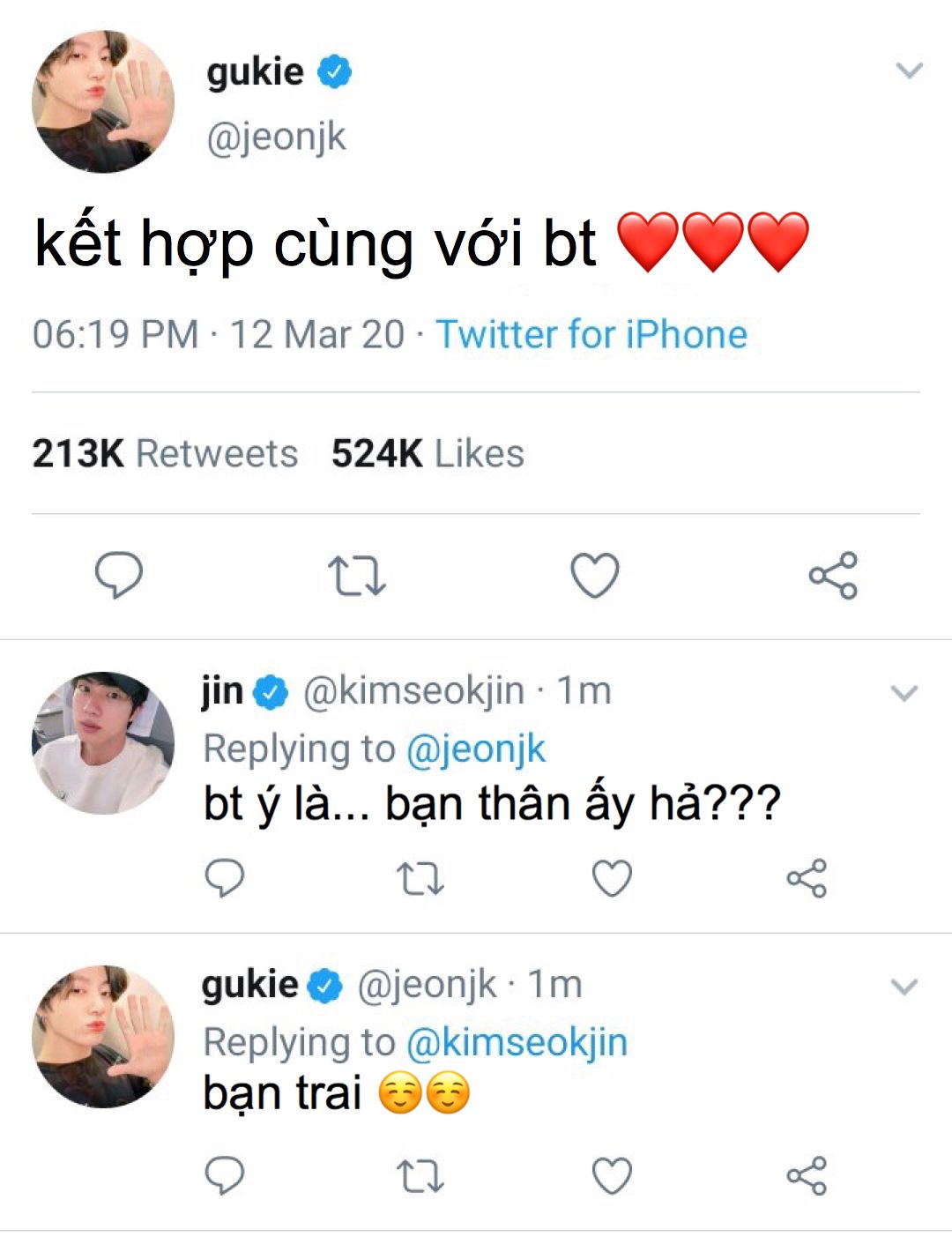Like gukie's 'bạn trai' reply
This screenshot has height=1237, width=952.
click(x=612, y=1175)
